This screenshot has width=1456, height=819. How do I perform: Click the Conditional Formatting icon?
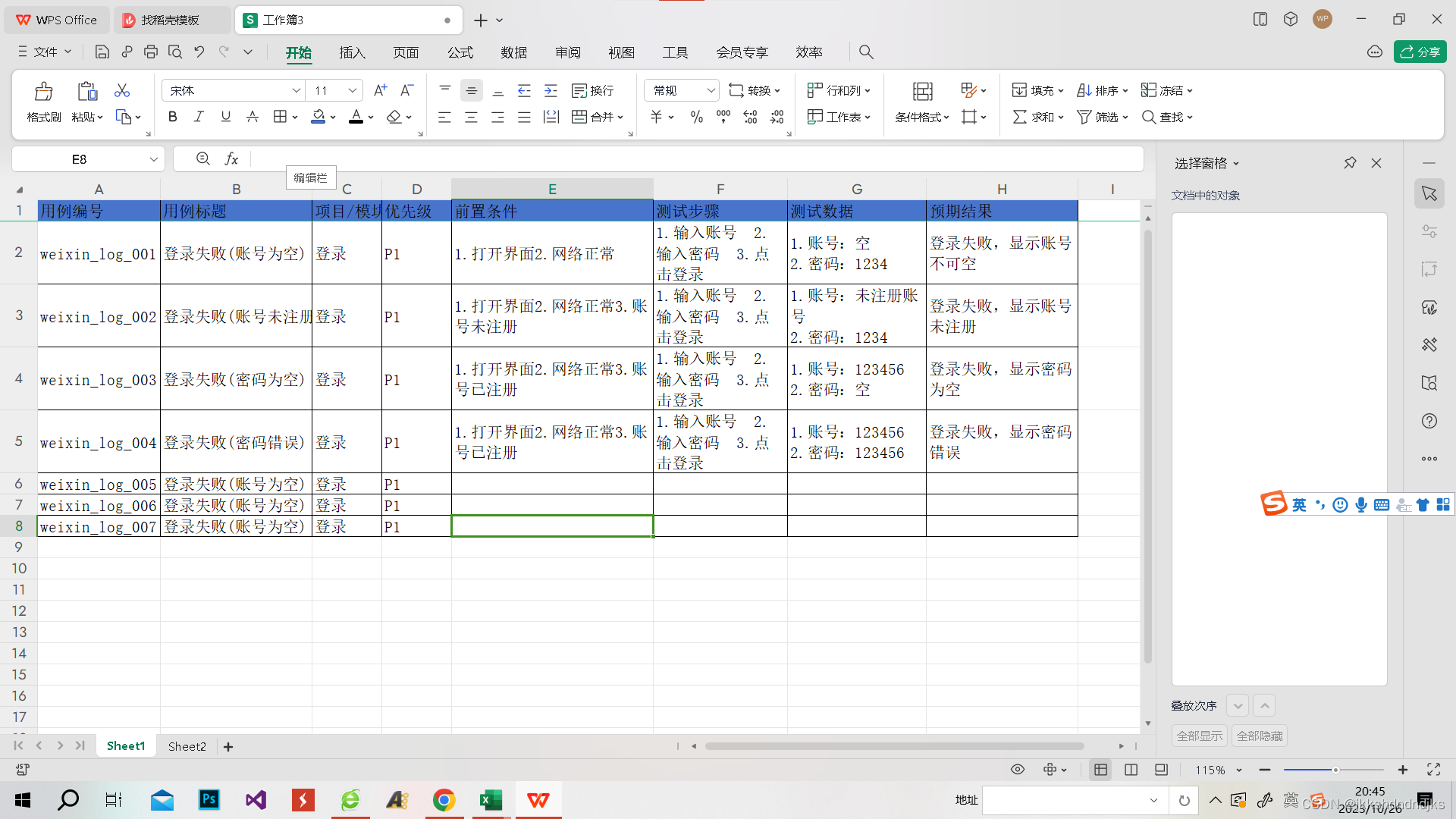click(x=922, y=93)
